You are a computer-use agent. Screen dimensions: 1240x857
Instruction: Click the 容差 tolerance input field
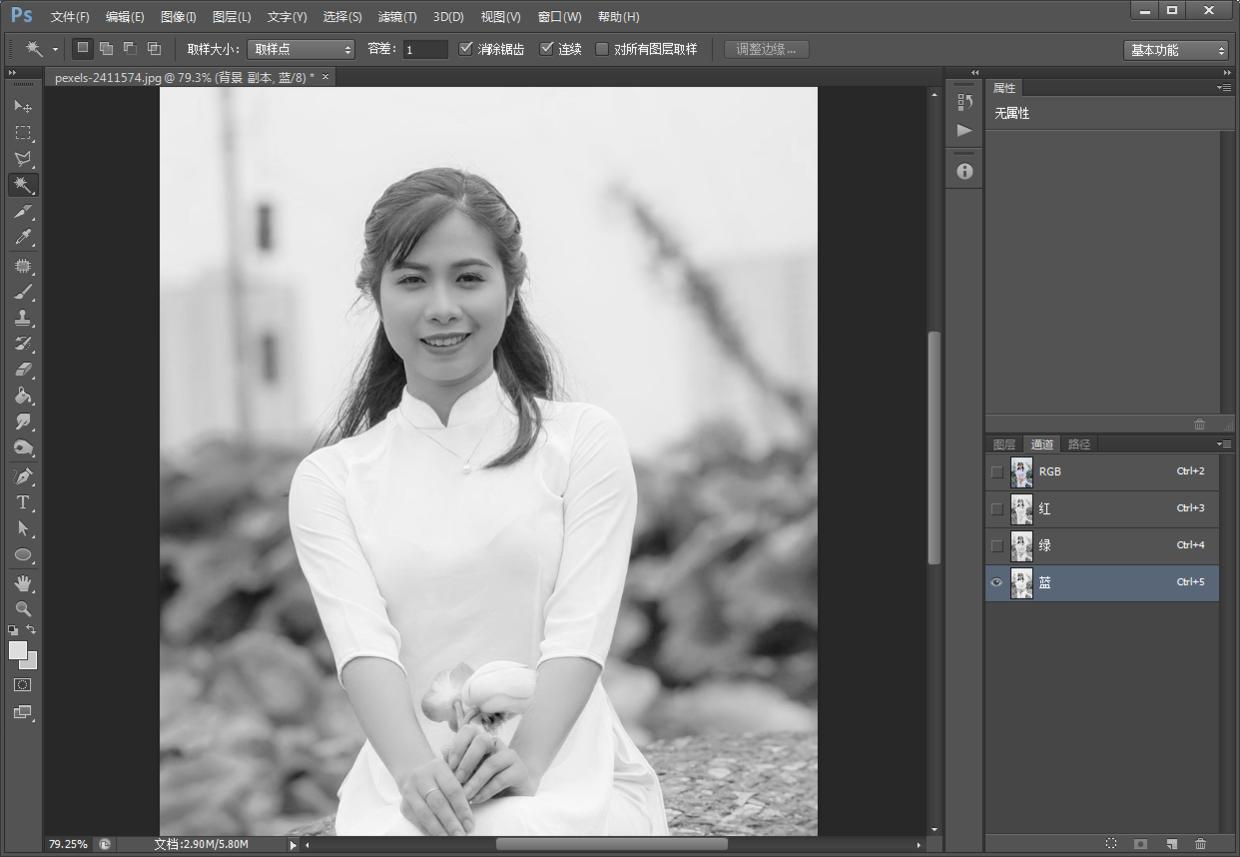tap(425, 49)
